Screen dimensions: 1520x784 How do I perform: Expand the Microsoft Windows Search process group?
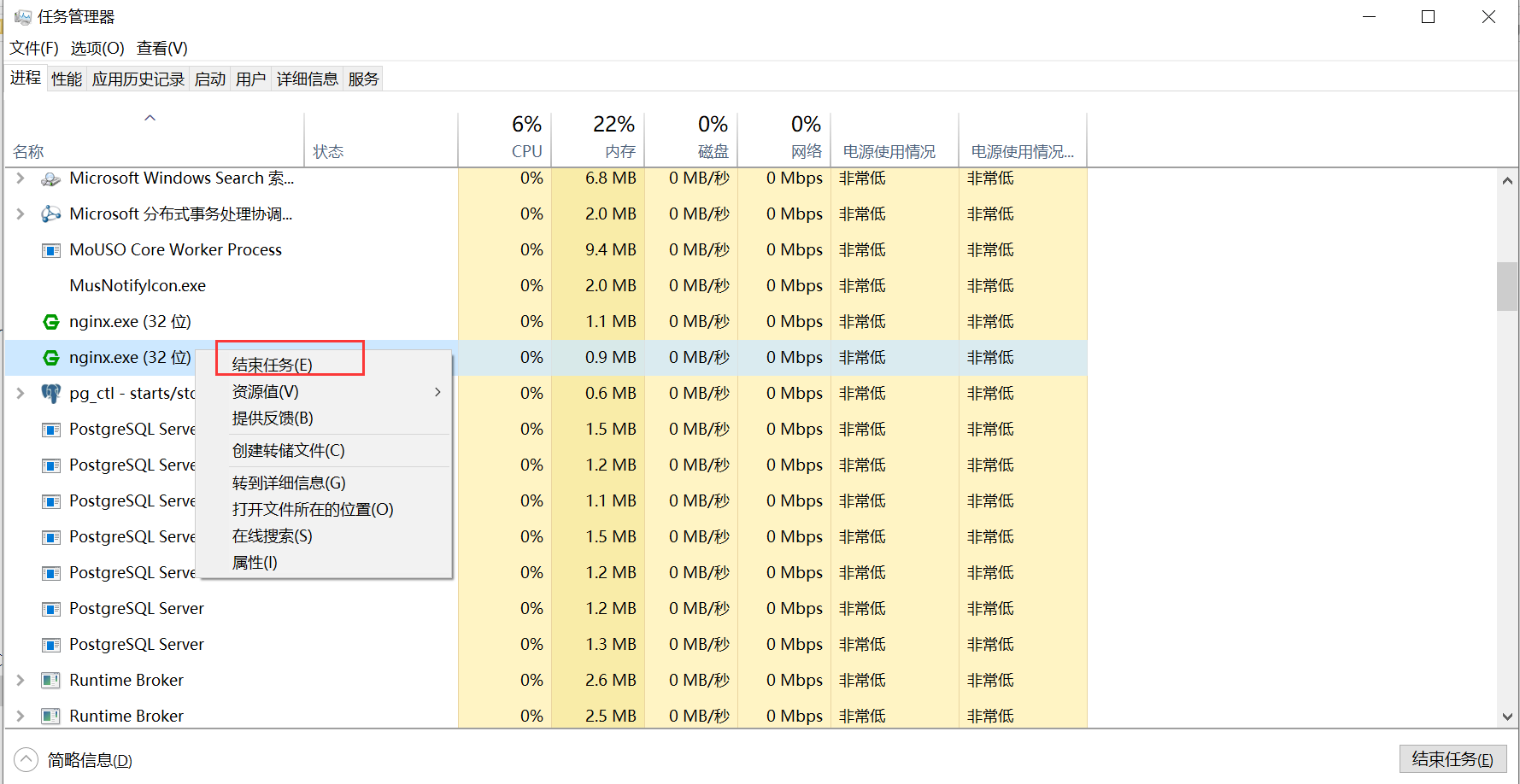(21, 178)
